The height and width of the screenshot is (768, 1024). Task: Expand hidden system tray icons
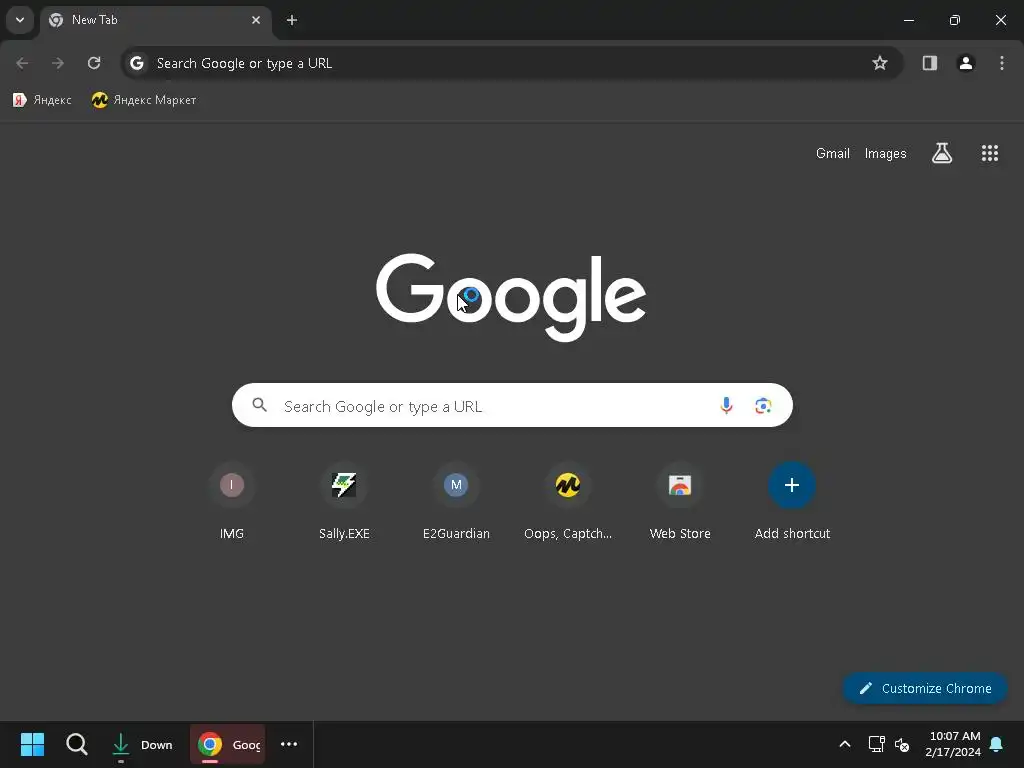coord(844,744)
